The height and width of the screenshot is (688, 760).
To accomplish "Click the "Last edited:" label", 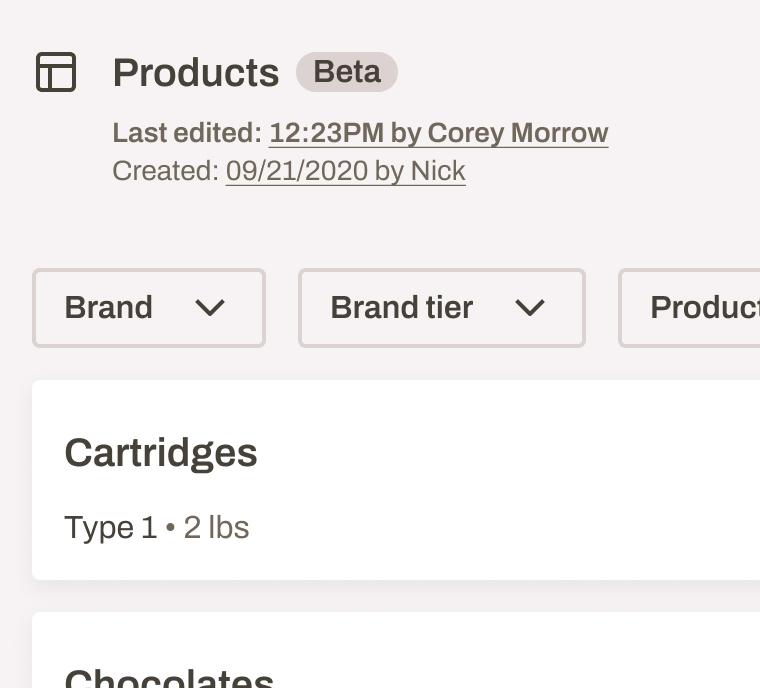I will (187, 133).
